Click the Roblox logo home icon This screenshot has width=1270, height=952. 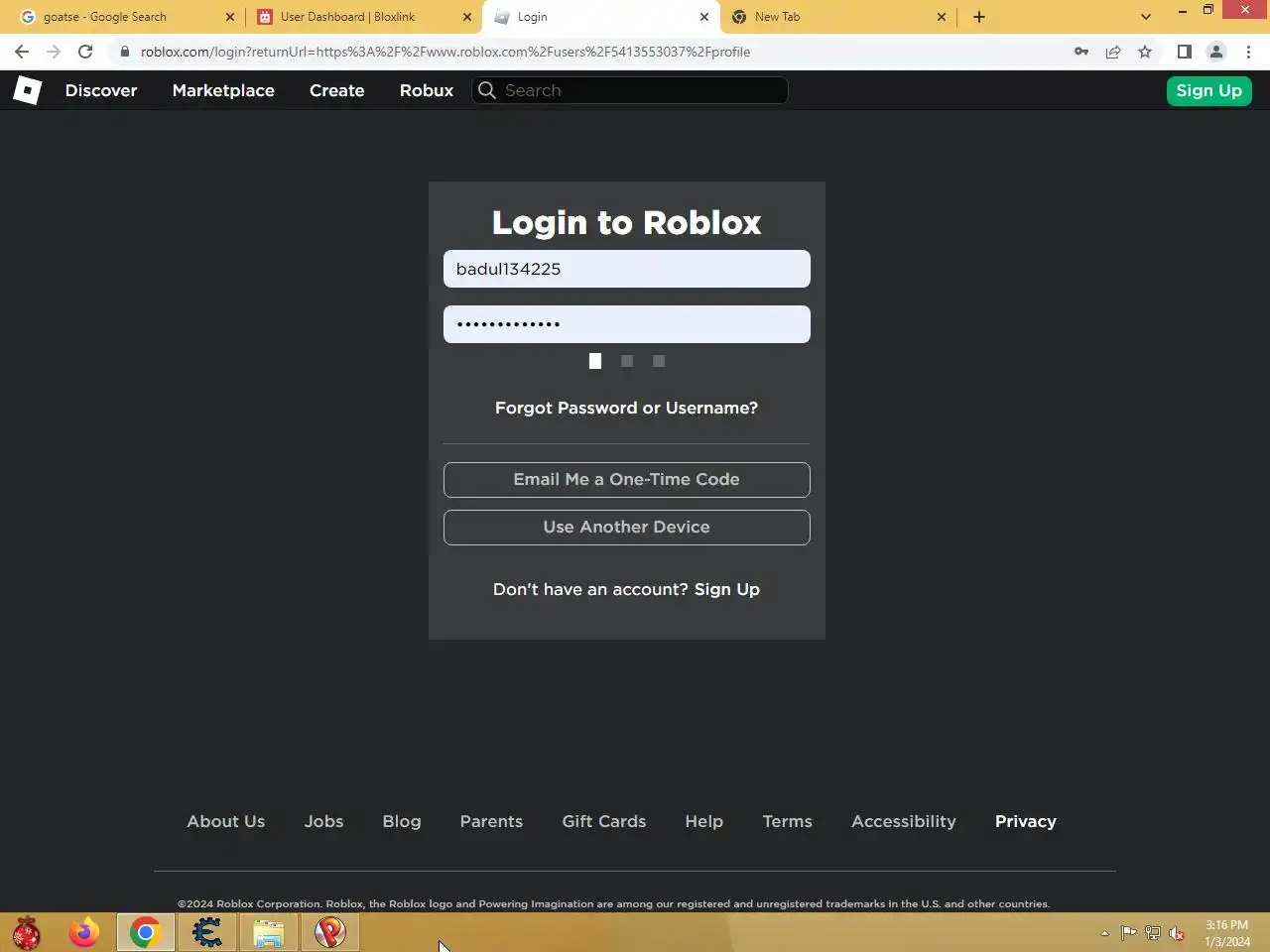[x=27, y=90]
